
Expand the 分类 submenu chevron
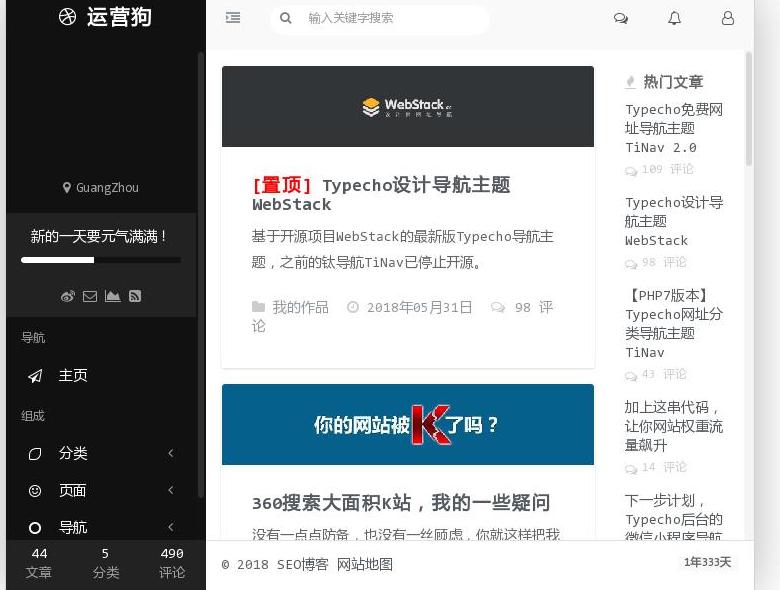171,453
